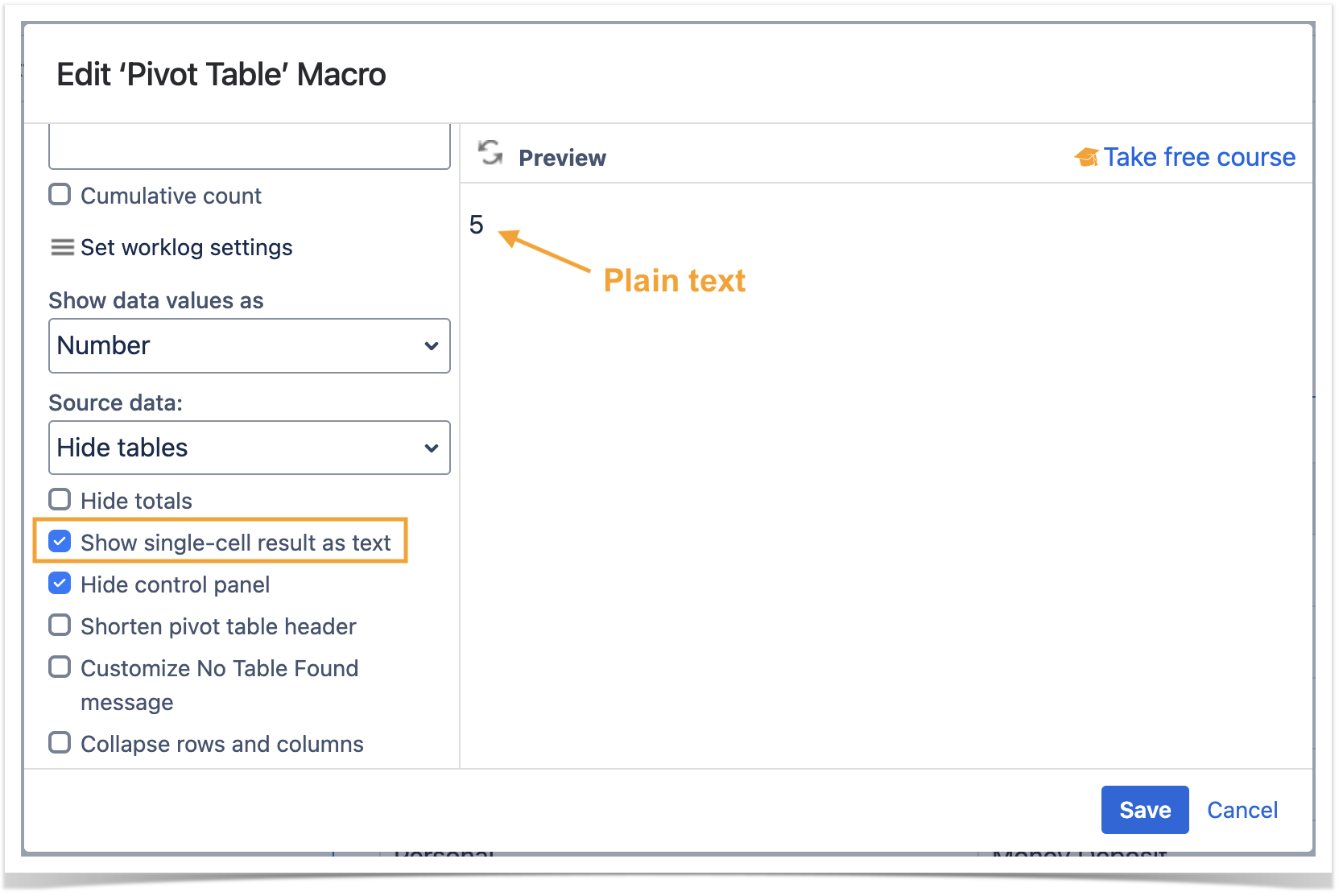Check Customize No Table Found message
The height and width of the screenshot is (896, 1343).
click(60, 667)
